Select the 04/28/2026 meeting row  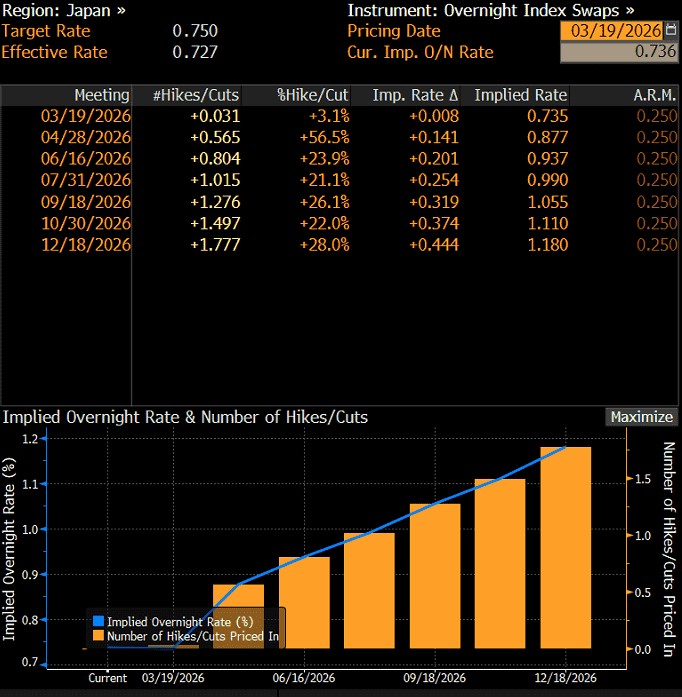click(x=340, y=137)
